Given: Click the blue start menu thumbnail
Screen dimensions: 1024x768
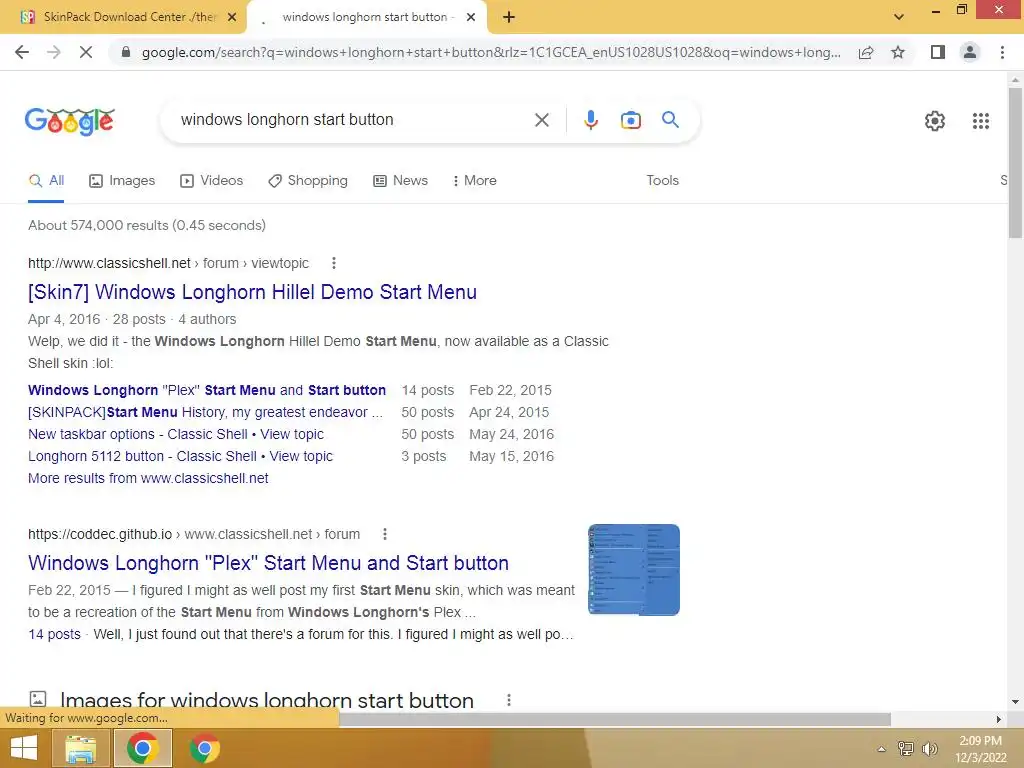Looking at the screenshot, I should click(x=633, y=569).
